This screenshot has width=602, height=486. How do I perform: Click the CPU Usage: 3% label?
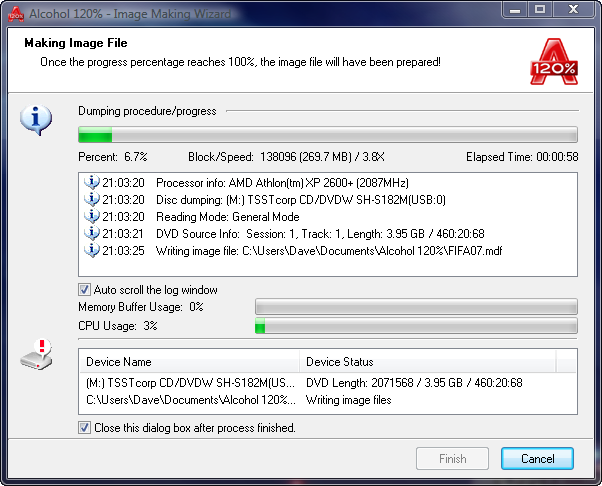point(118,326)
